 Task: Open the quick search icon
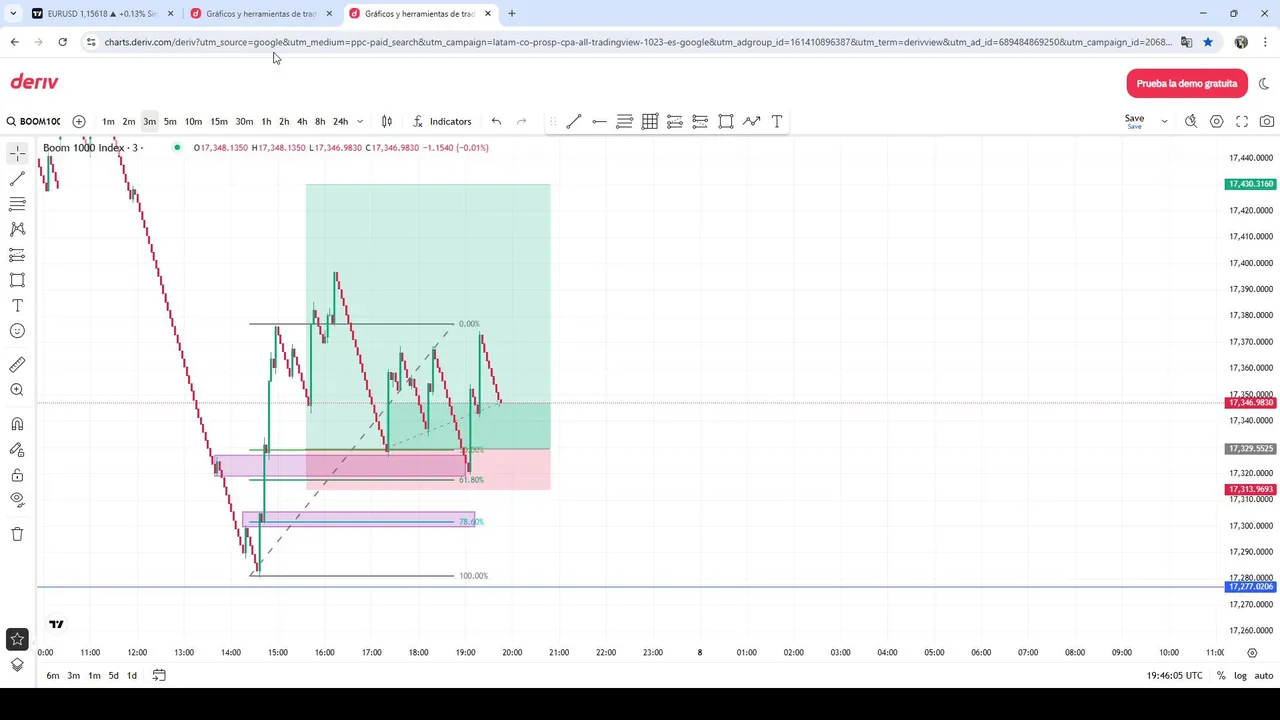[x=1191, y=121]
